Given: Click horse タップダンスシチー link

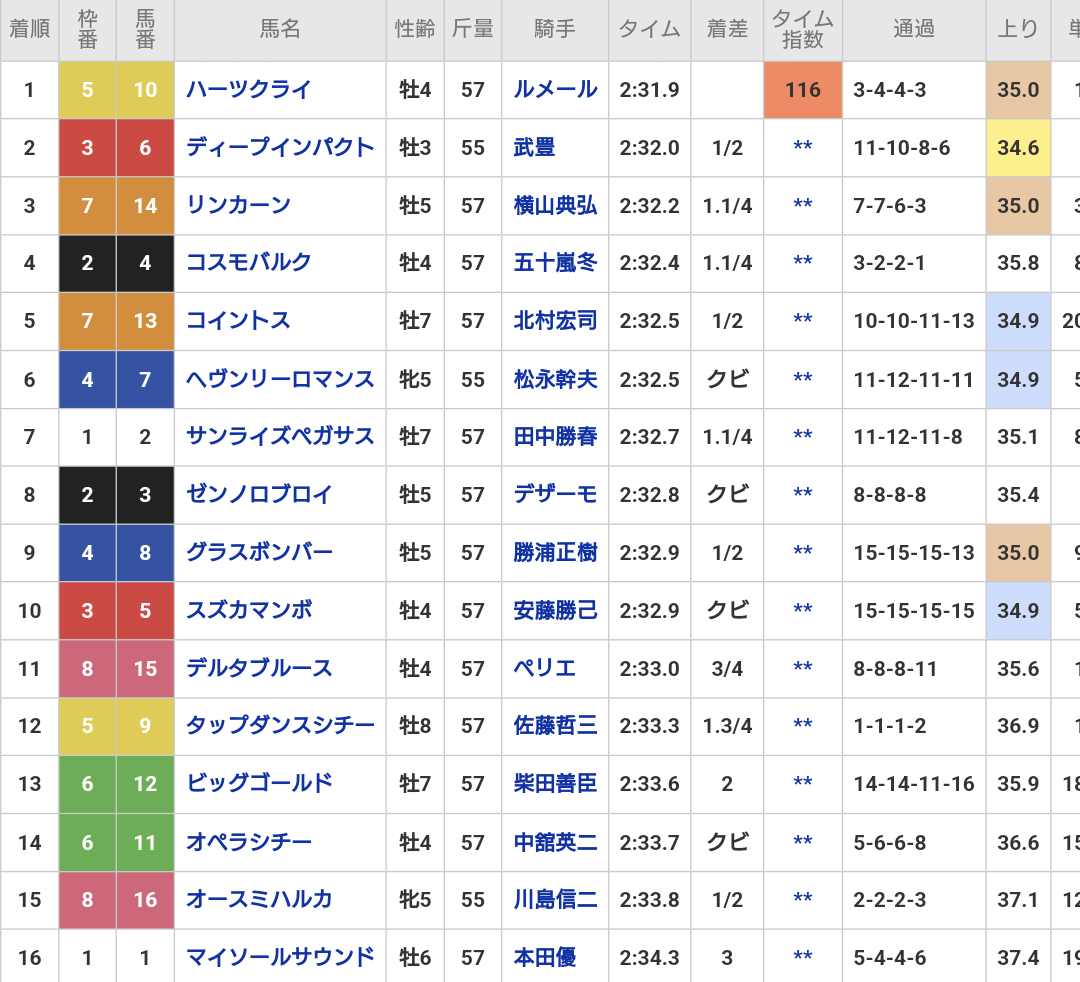Looking at the screenshot, I should (280, 726).
